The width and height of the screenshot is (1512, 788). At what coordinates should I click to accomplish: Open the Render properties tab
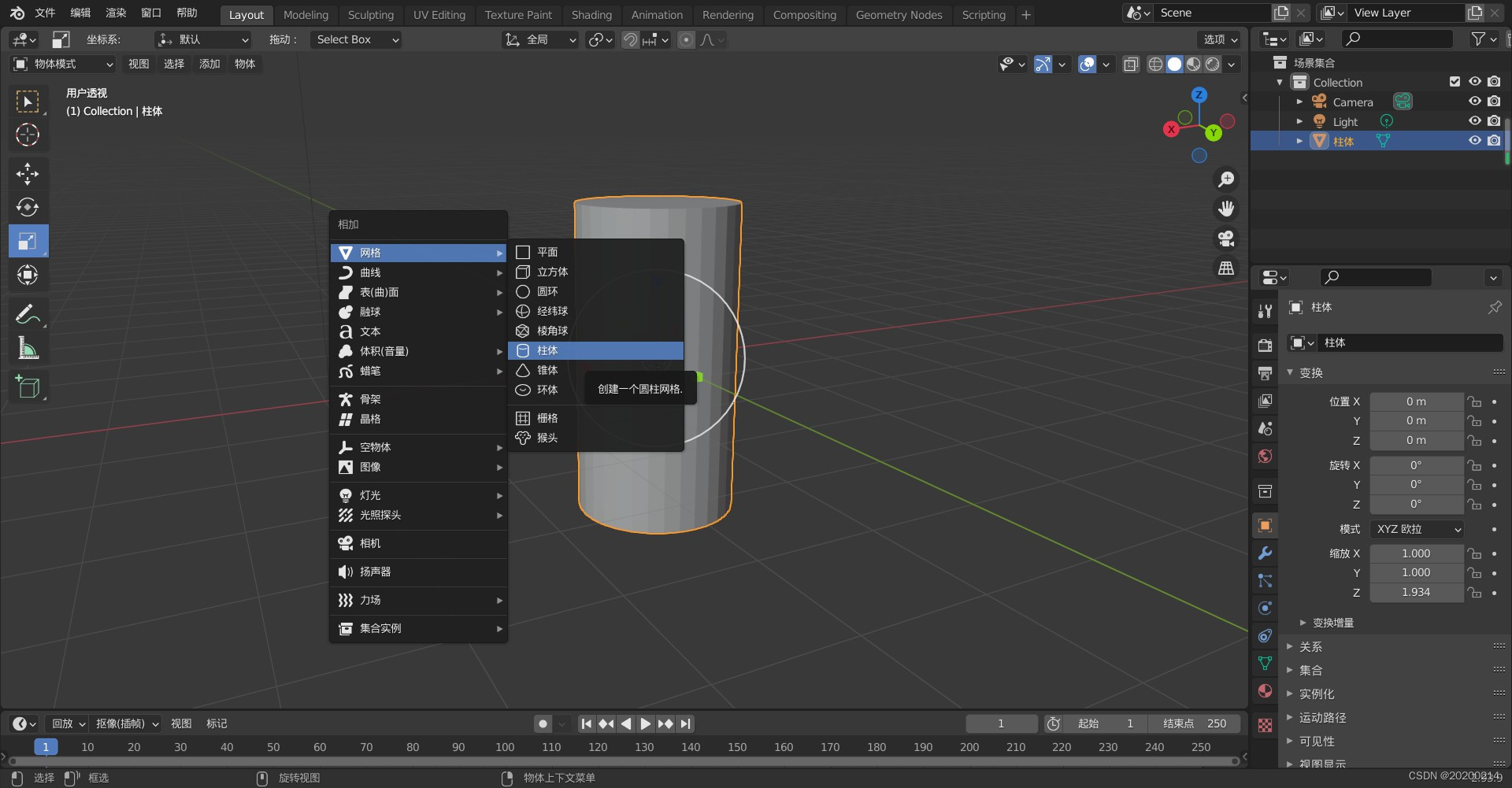(1265, 346)
